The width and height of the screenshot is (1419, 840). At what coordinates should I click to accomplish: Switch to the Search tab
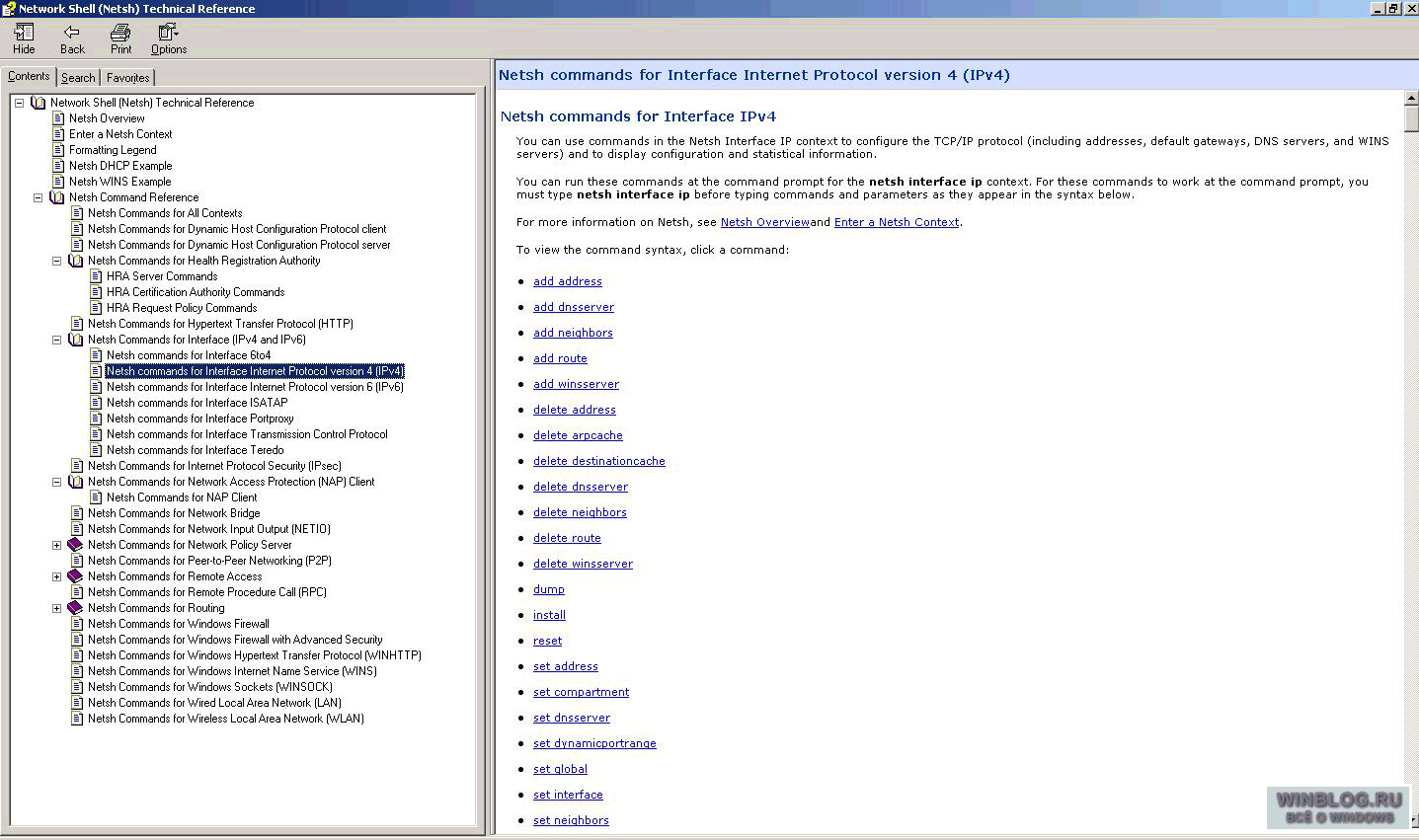pos(78,78)
